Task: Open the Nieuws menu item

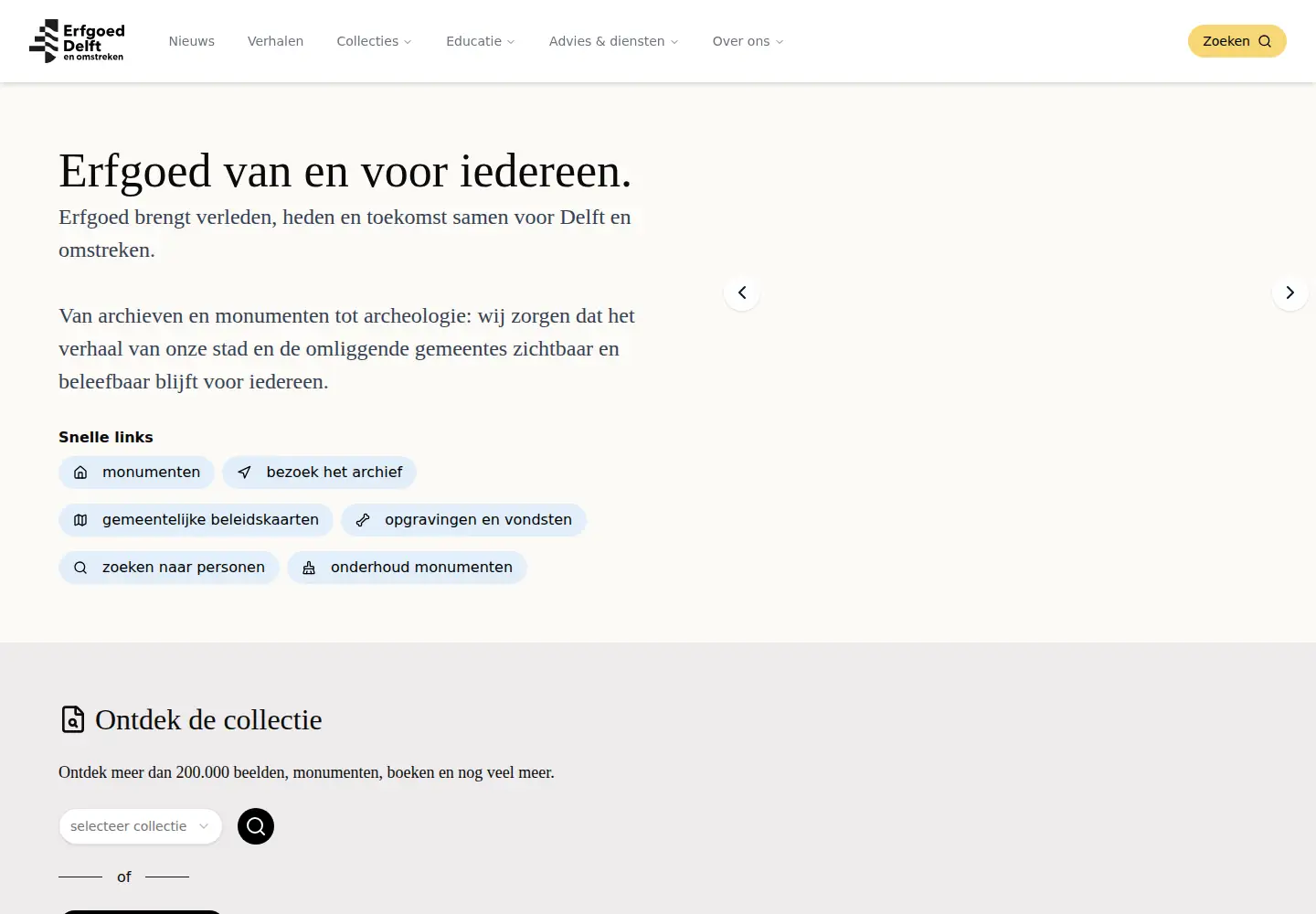Action: click(191, 41)
